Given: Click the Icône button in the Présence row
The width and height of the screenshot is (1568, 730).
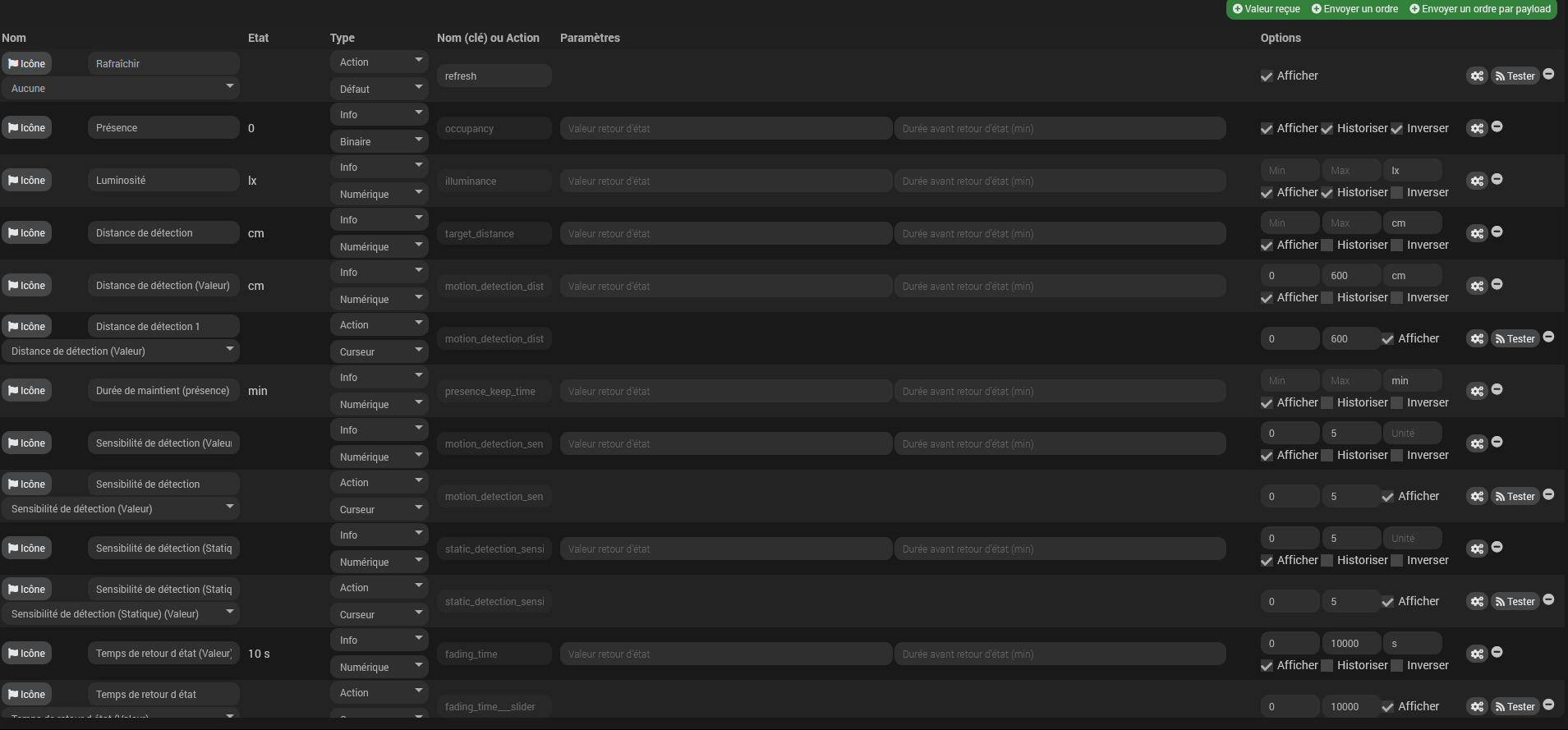Looking at the screenshot, I should (27, 127).
